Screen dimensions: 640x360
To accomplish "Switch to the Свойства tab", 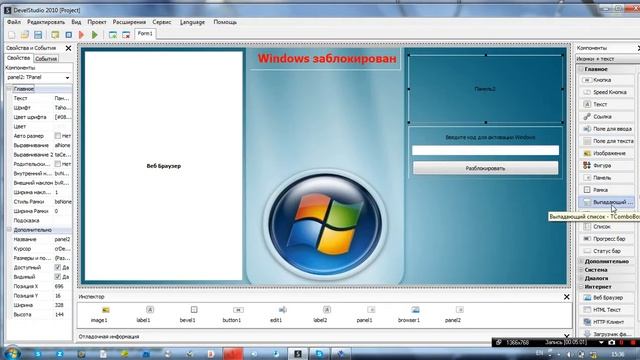I will point(19,58).
